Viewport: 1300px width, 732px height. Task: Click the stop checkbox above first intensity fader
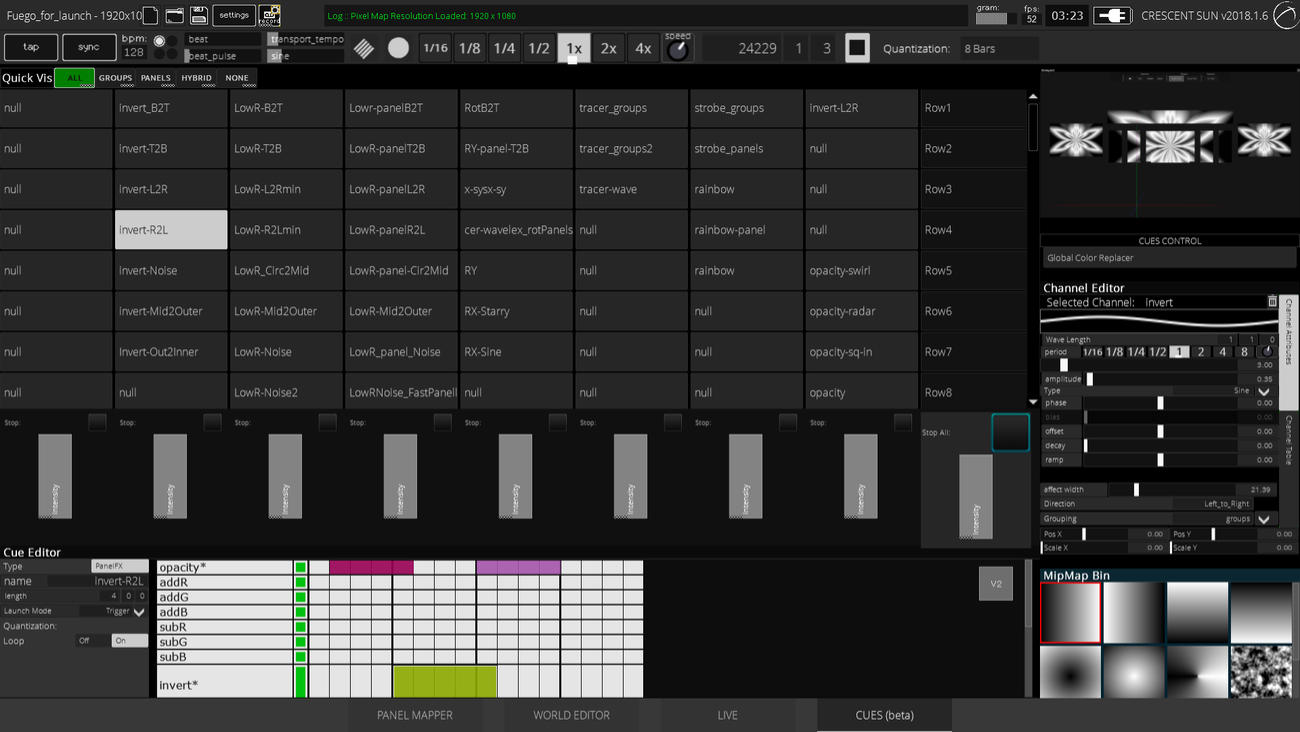pyautogui.click(x=97, y=423)
